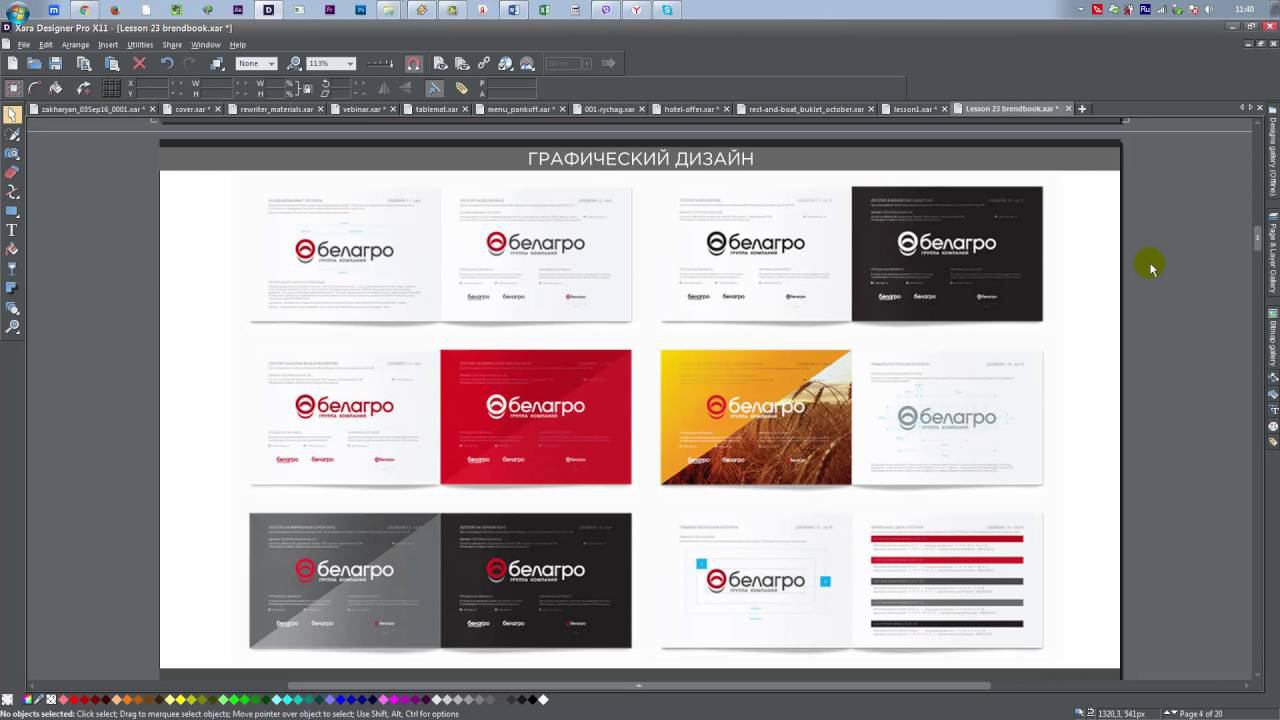The width and height of the screenshot is (1280, 720).
Task: Activate the Zoom magnifier tool in toolbox
Action: [12, 327]
